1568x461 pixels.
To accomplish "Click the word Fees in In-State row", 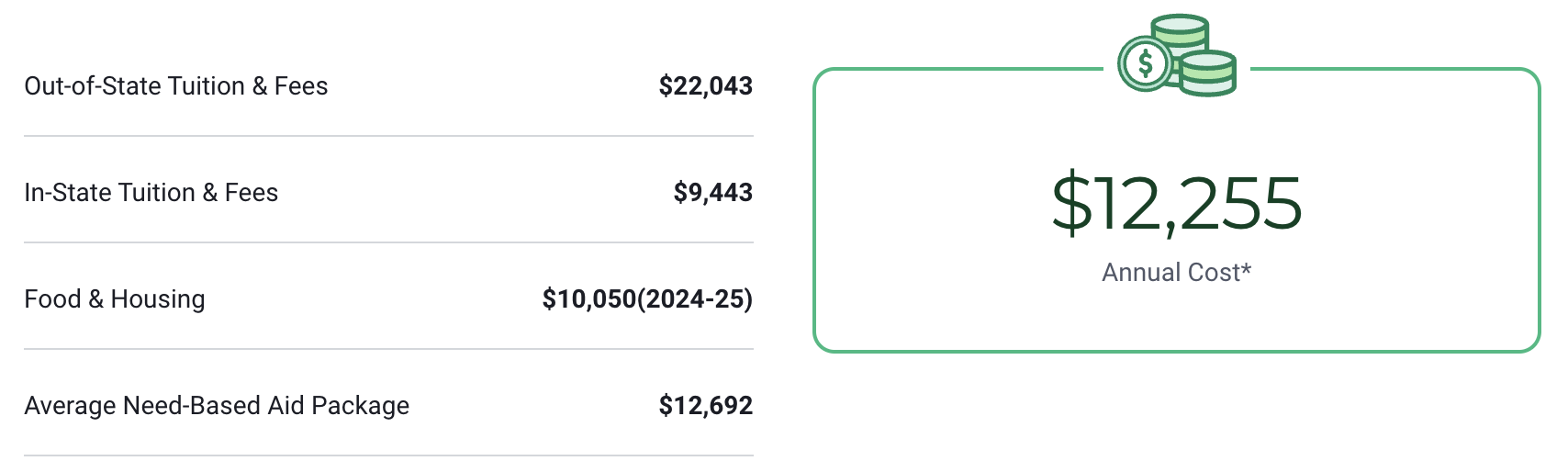I will (252, 193).
